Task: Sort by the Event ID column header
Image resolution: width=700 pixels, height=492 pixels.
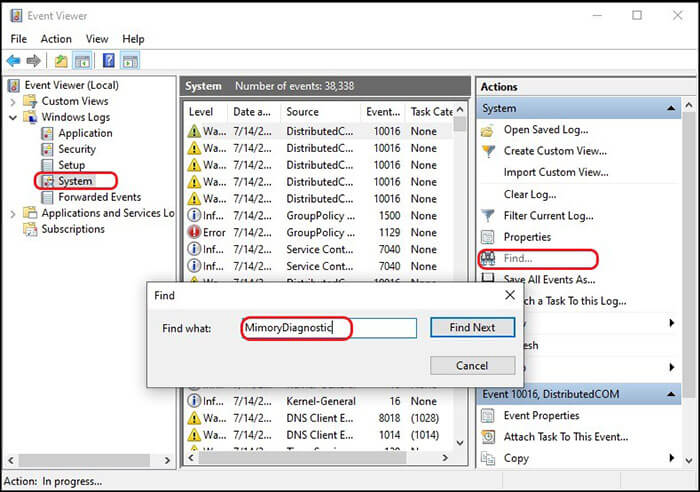Action: pyautogui.click(x=383, y=112)
